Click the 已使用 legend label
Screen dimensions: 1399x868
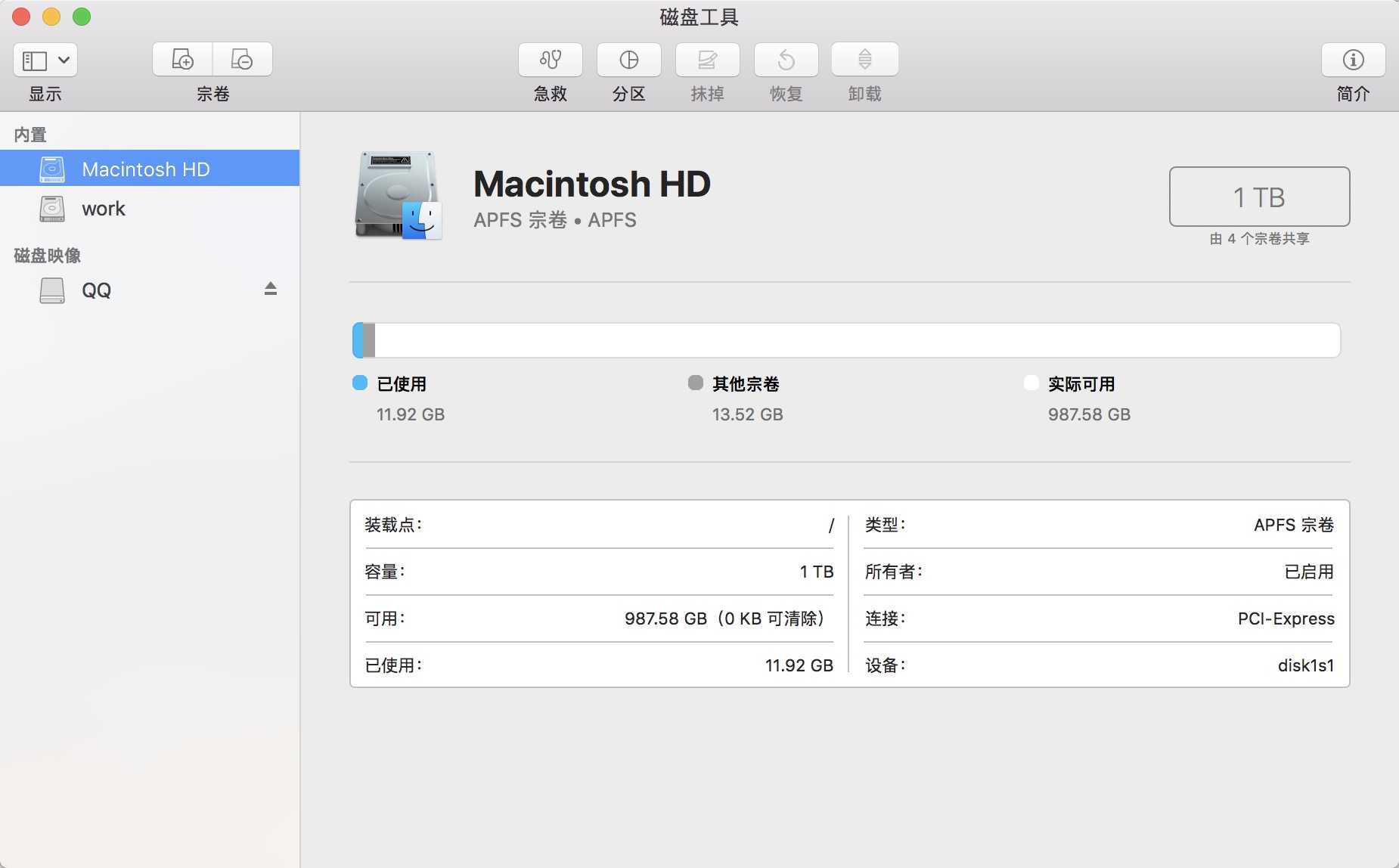(402, 384)
